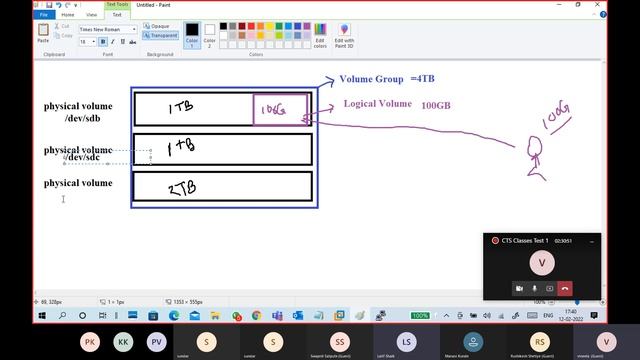Open the quick access toolbar customize arrow

pyautogui.click(x=76, y=5)
